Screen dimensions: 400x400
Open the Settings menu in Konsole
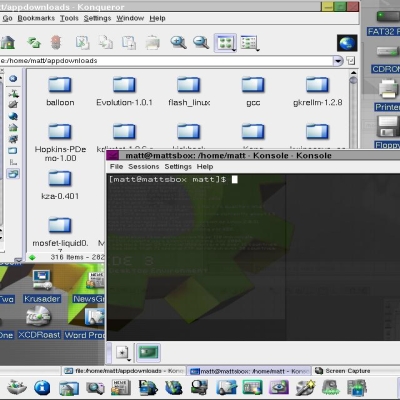coord(178,167)
